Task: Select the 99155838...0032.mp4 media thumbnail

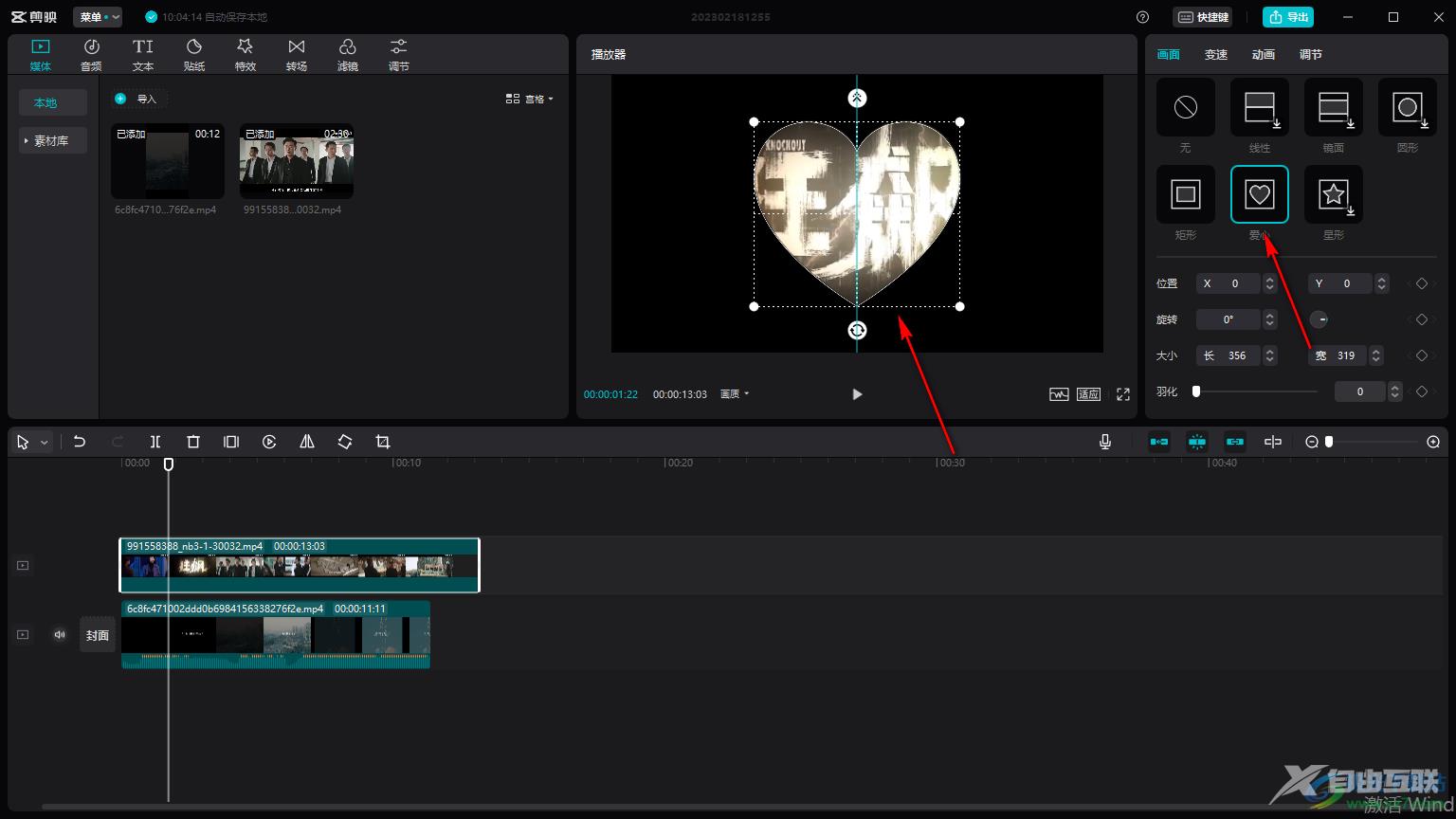Action: (297, 161)
